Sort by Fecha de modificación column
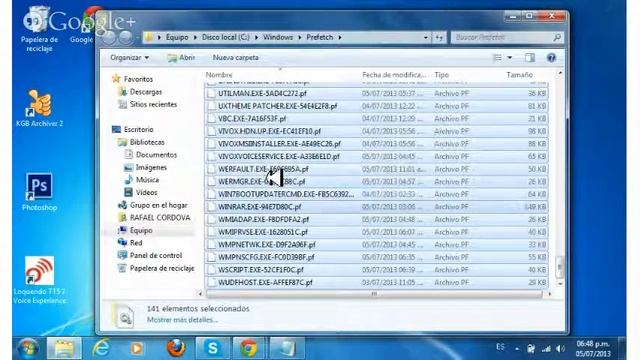 point(394,75)
